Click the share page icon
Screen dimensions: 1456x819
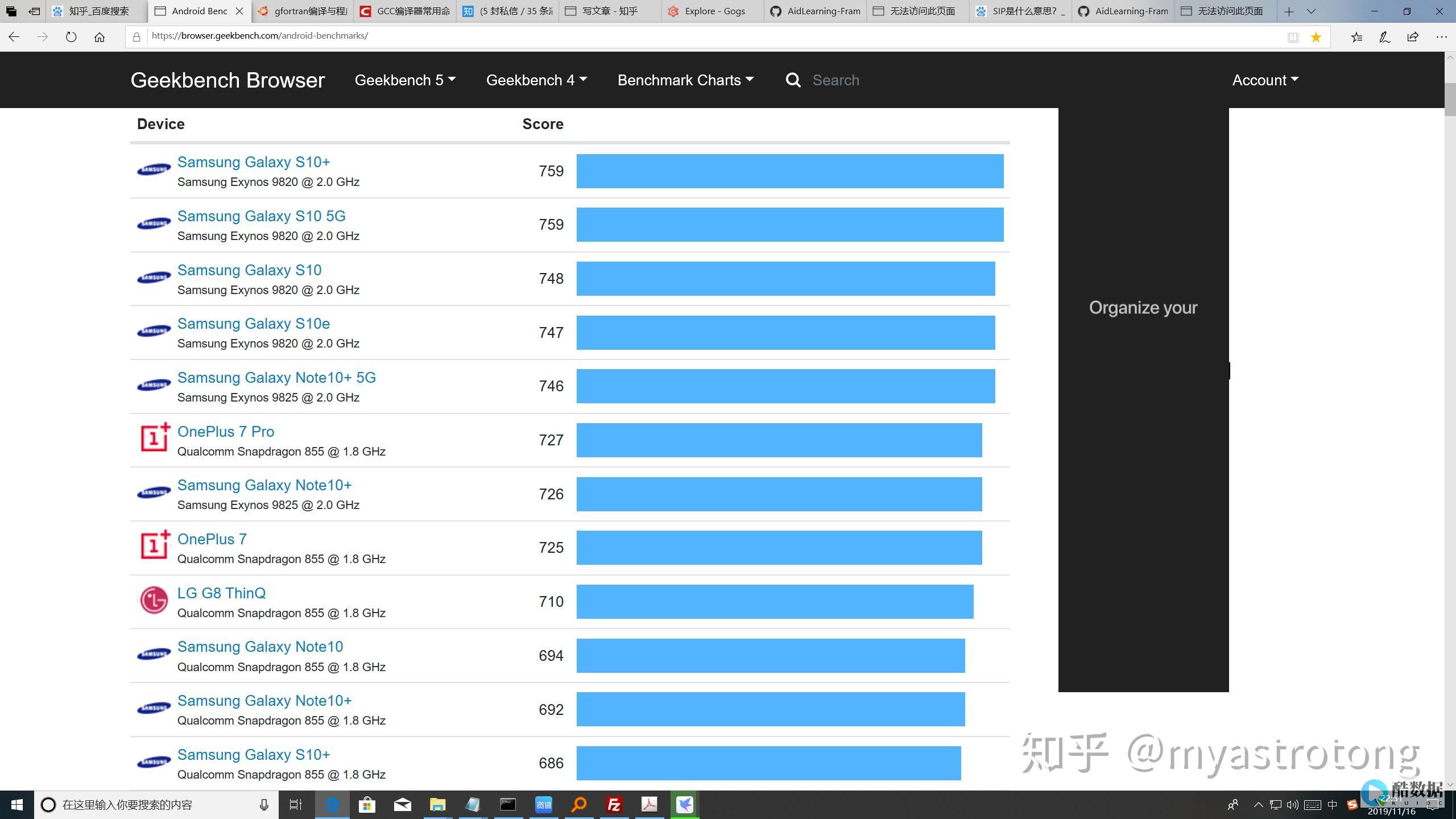(1413, 37)
